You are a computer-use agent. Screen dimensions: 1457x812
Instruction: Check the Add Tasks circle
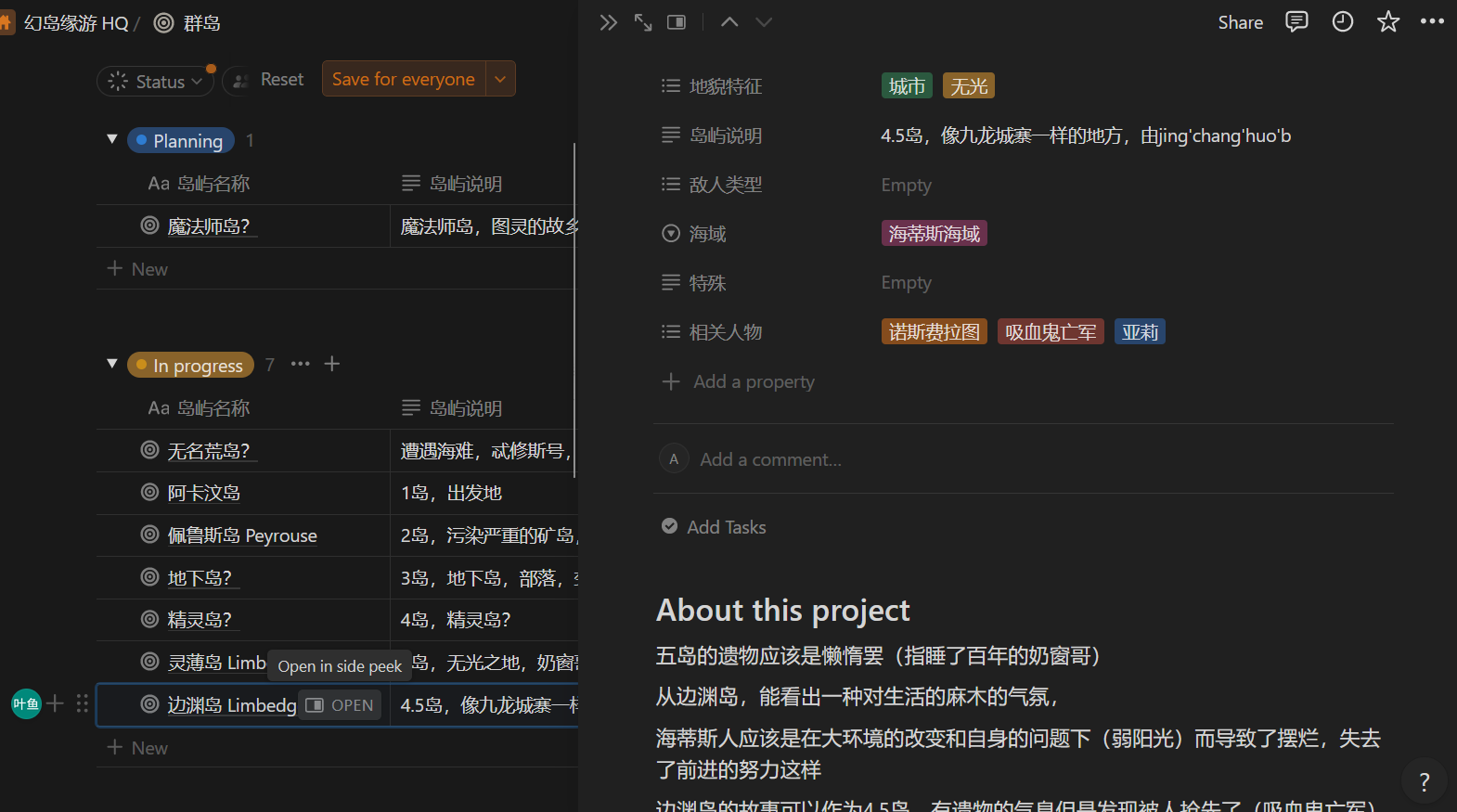(669, 527)
